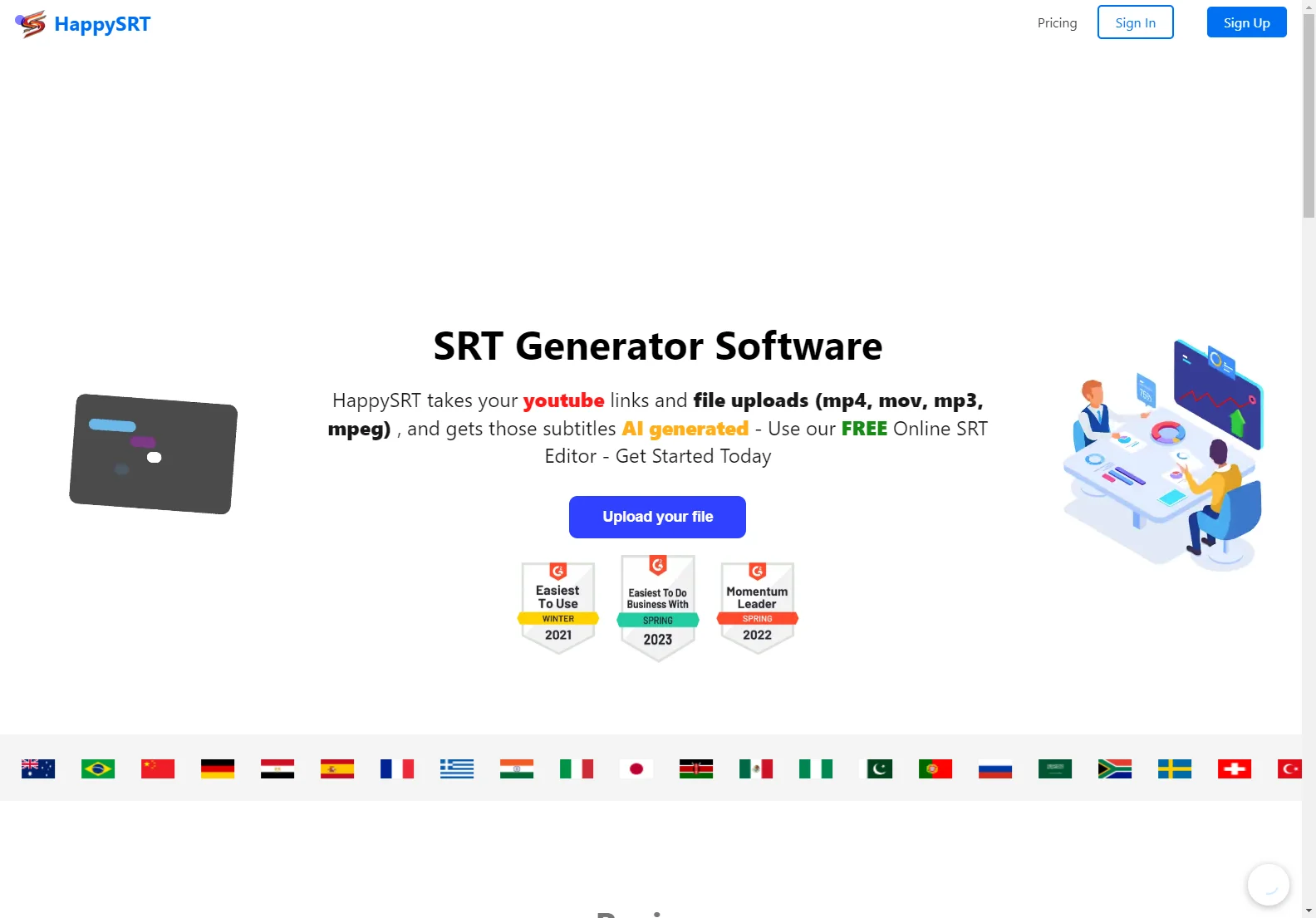Click the HappySRT logo
1316x918 pixels.
point(83,24)
